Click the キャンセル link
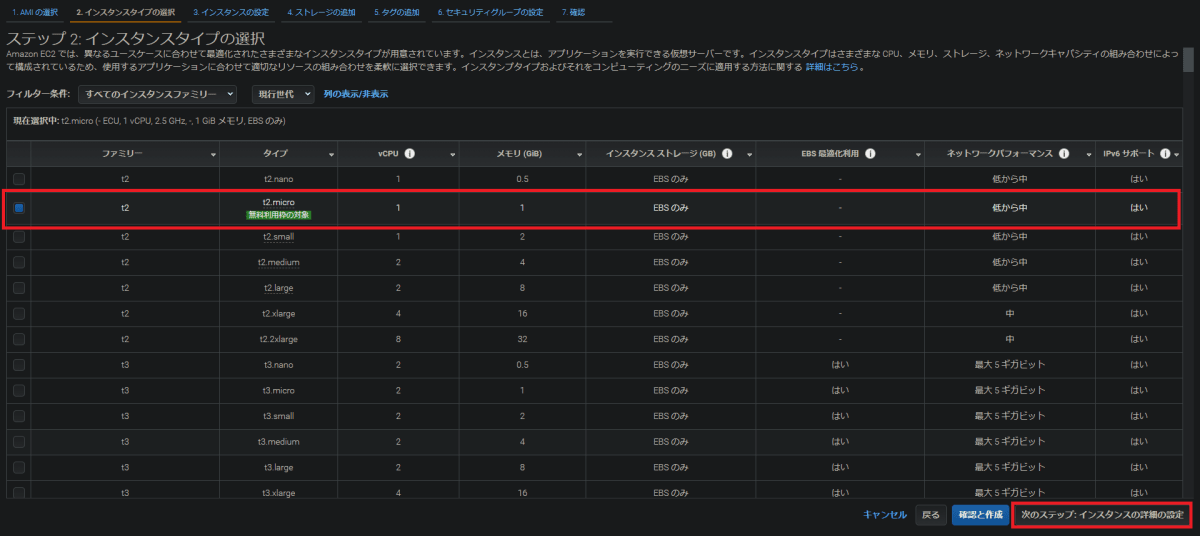The image size is (1200, 536). pos(884,514)
